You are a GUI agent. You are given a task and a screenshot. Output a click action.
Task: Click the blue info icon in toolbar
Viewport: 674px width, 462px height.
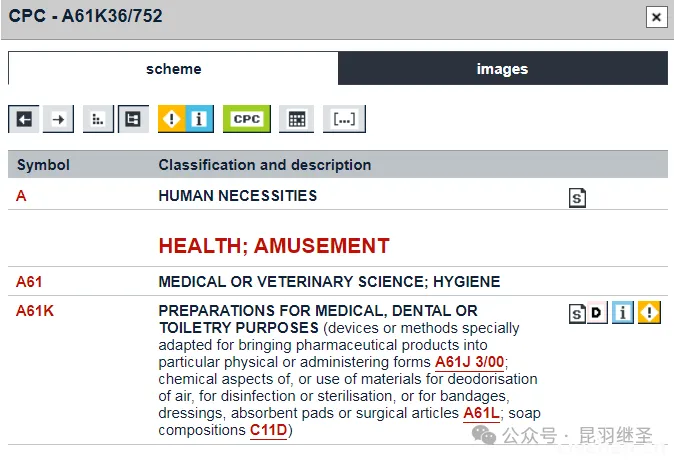[x=199, y=119]
